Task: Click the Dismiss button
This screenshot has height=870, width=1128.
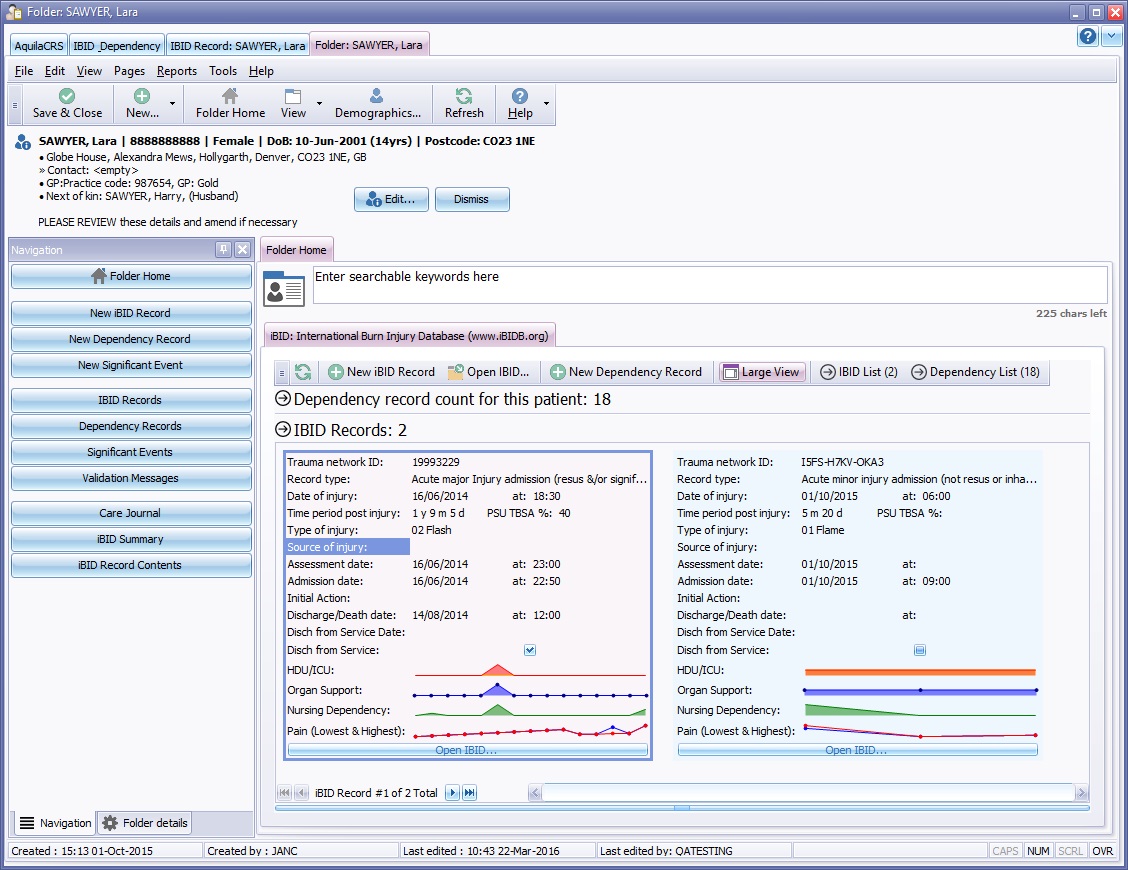Action: click(x=471, y=199)
